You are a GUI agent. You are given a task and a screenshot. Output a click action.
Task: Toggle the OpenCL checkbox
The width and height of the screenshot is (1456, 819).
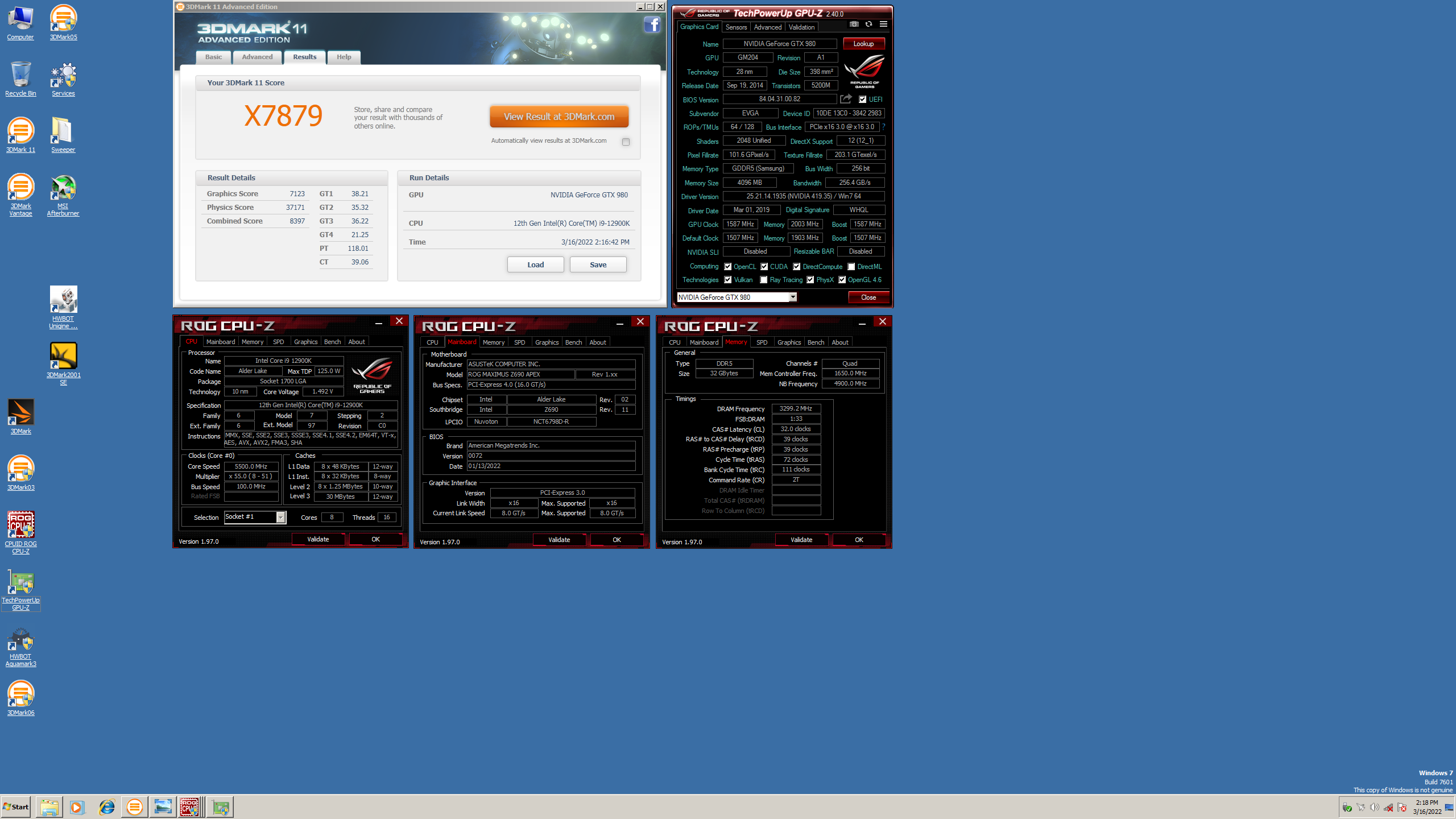pos(727,267)
